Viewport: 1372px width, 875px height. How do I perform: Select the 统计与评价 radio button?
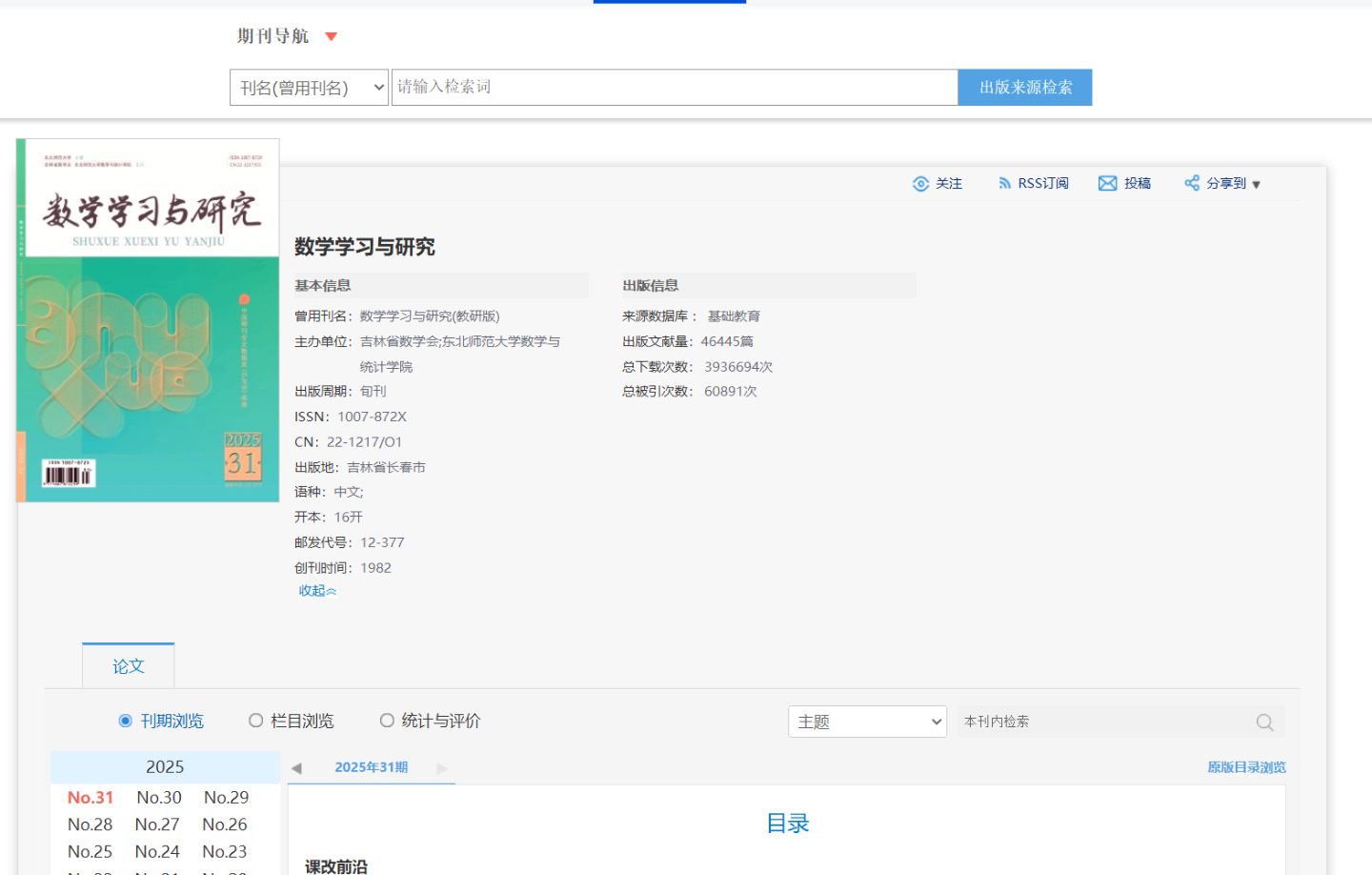coord(387,721)
